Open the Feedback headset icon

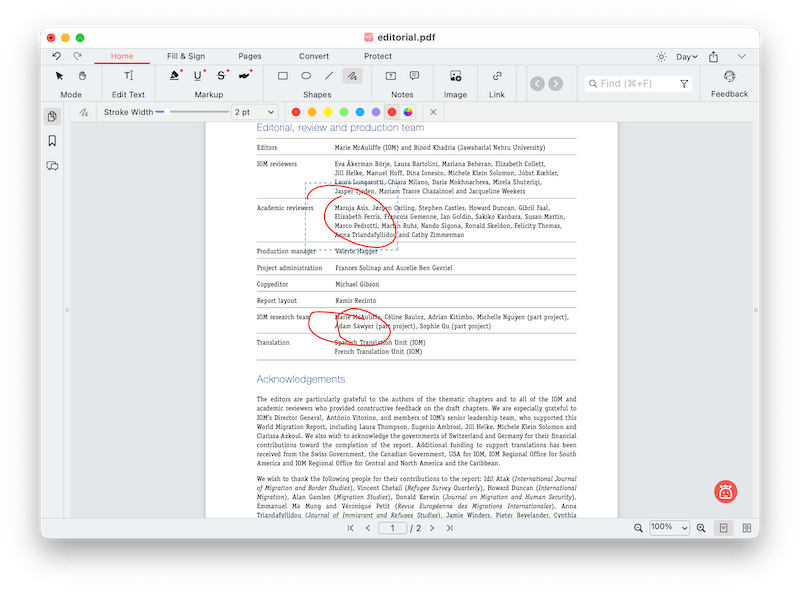coord(730,77)
